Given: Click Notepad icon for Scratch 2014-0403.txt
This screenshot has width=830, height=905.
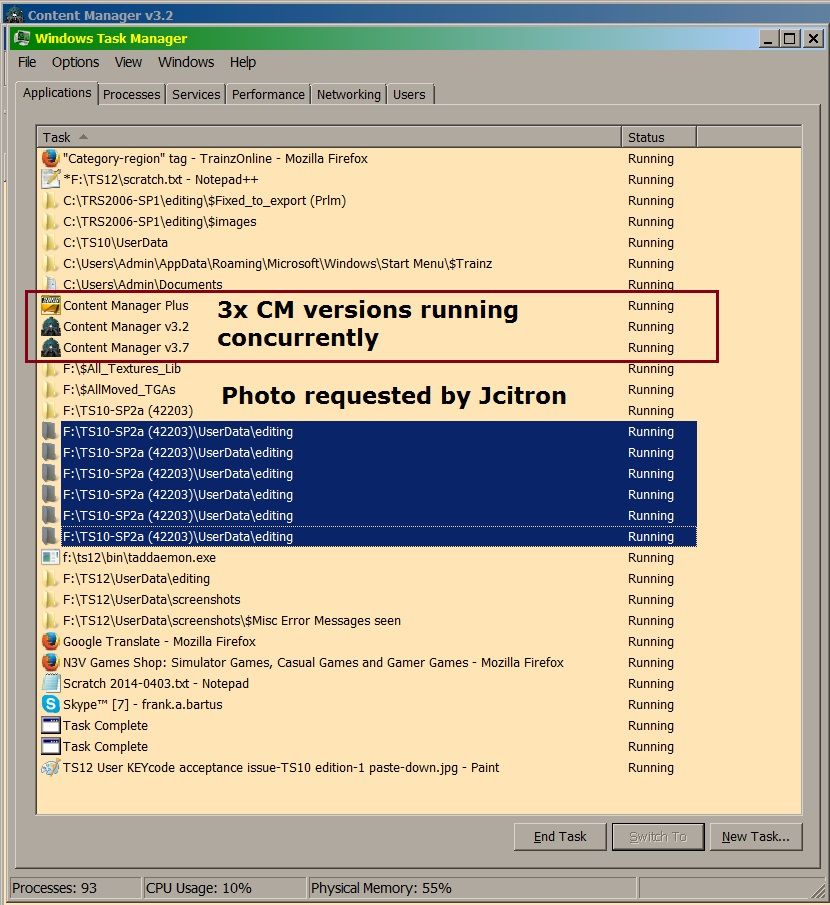Looking at the screenshot, I should [x=51, y=683].
